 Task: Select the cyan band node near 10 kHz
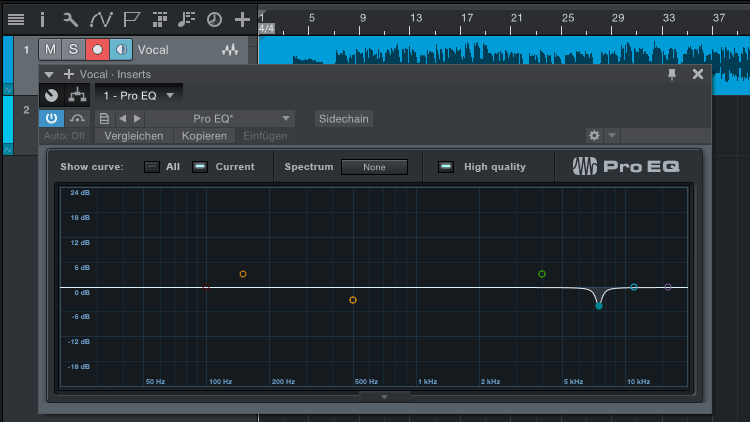(634, 287)
